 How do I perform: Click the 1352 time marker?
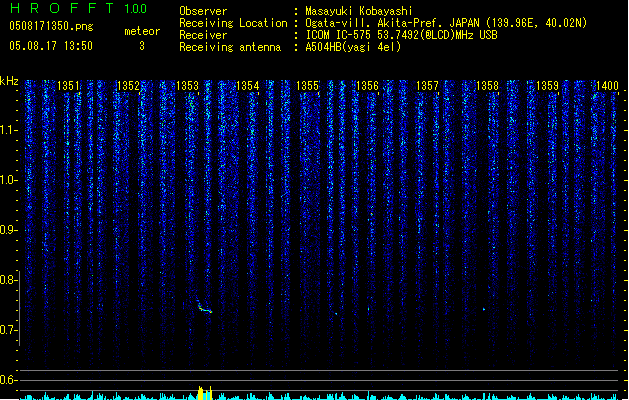[128, 86]
